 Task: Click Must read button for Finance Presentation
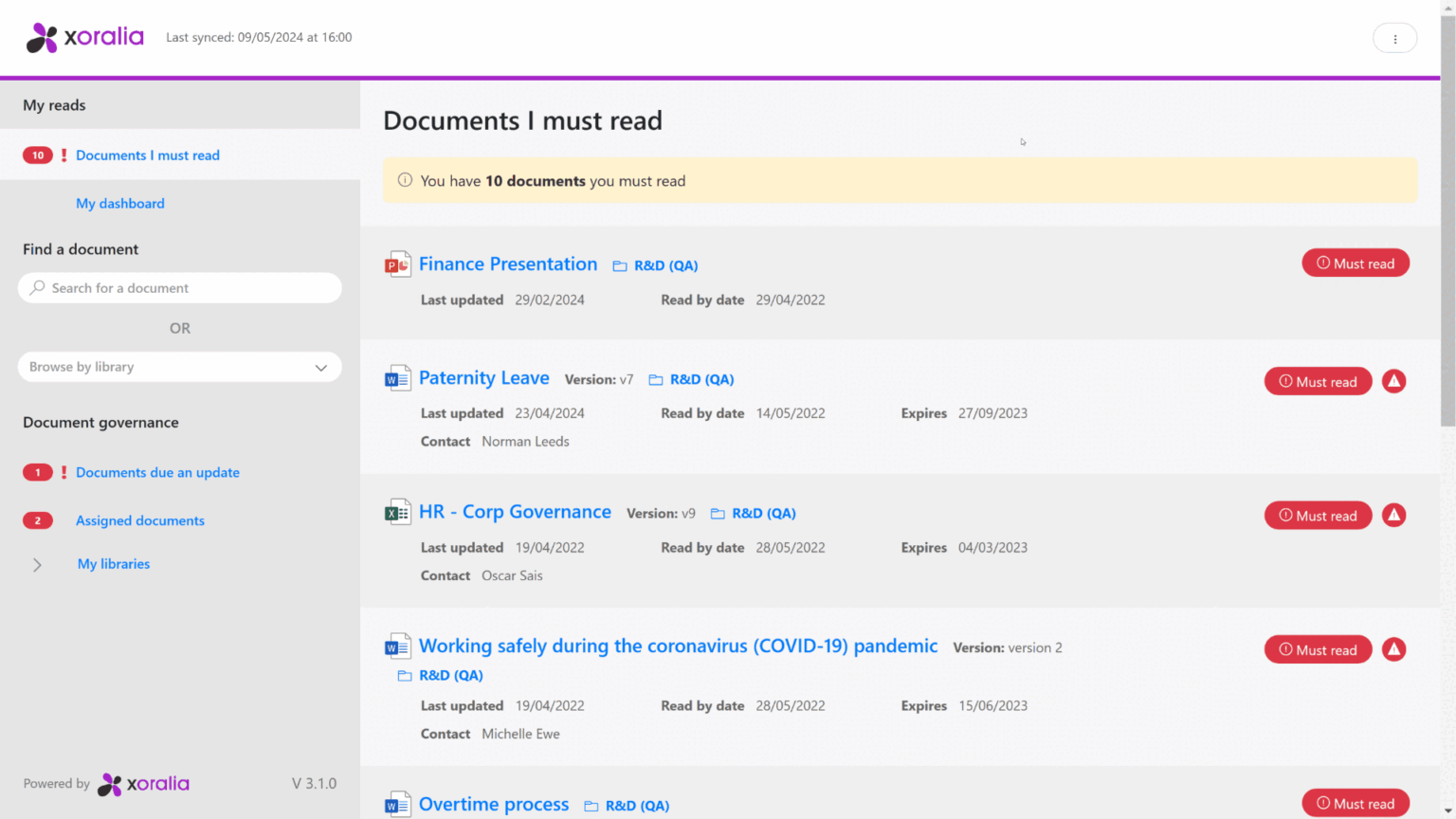(1355, 264)
